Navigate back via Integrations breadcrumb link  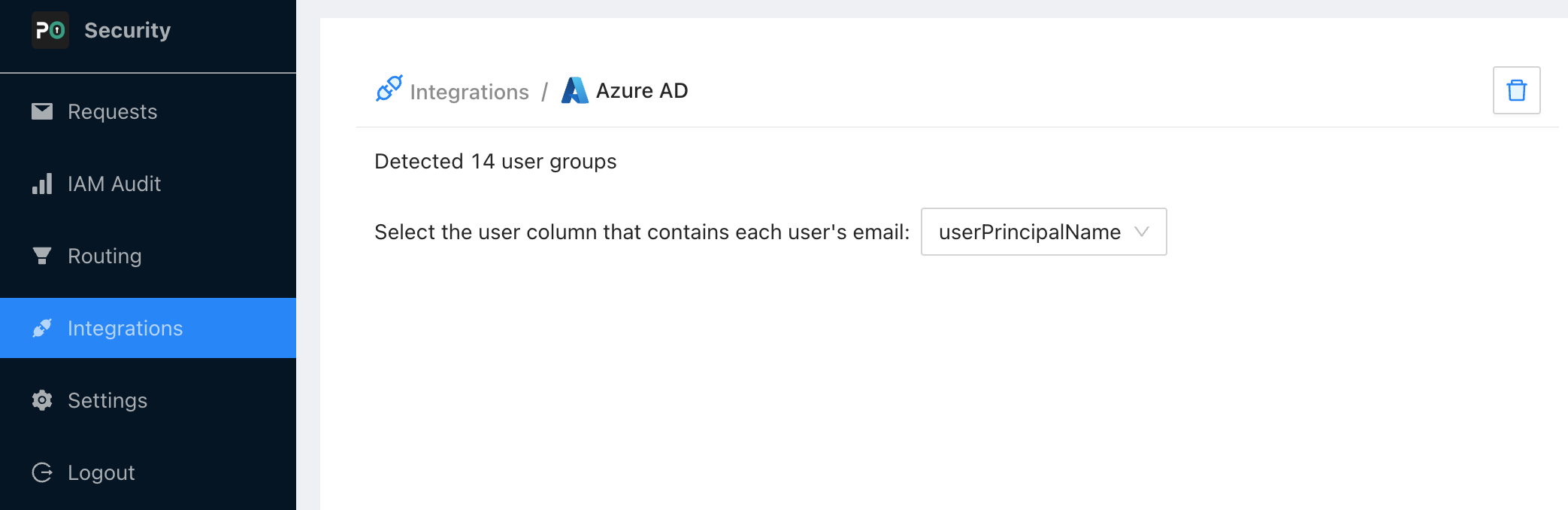469,92
